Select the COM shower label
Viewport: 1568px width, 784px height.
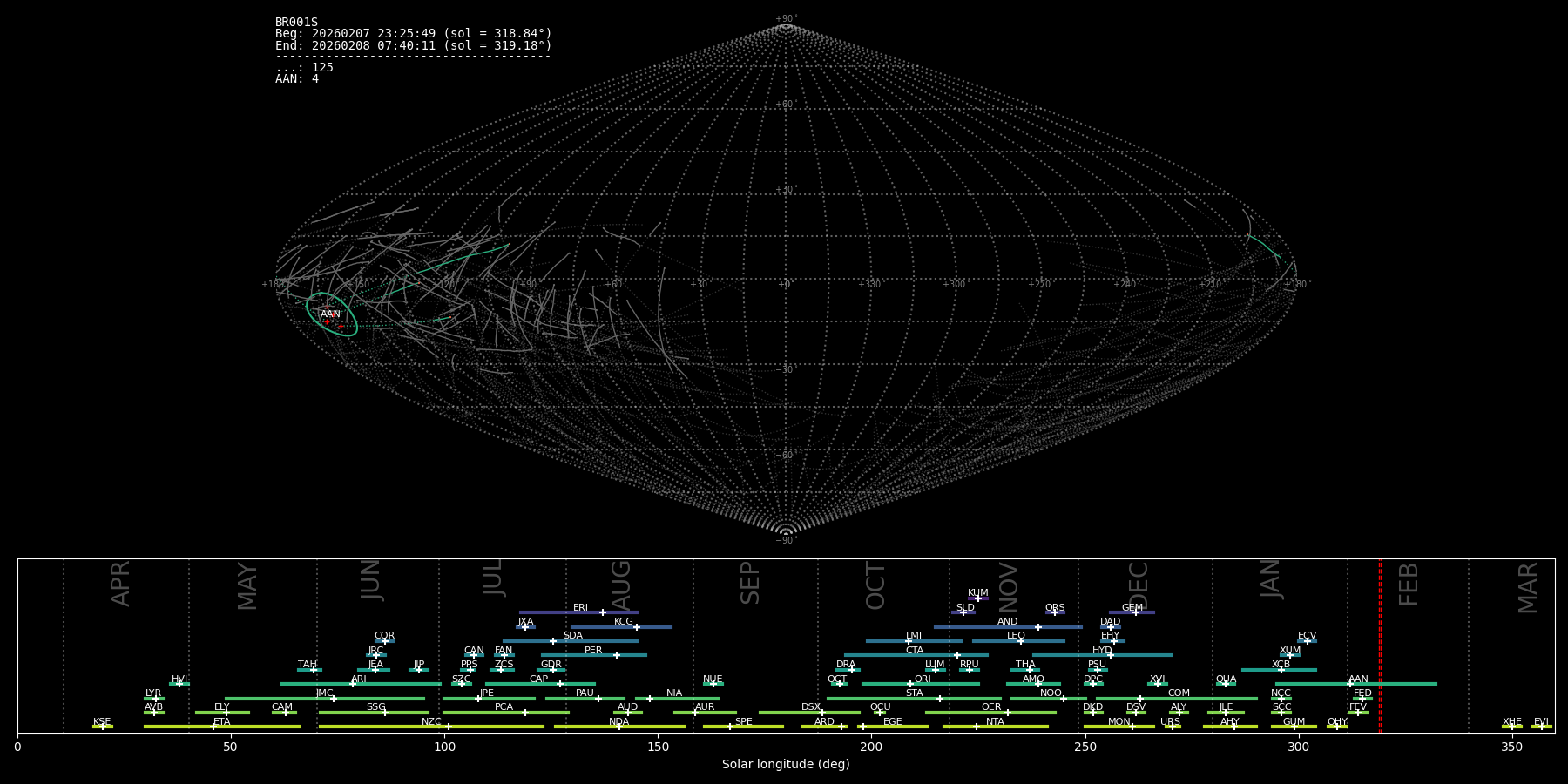pyautogui.click(x=1179, y=693)
